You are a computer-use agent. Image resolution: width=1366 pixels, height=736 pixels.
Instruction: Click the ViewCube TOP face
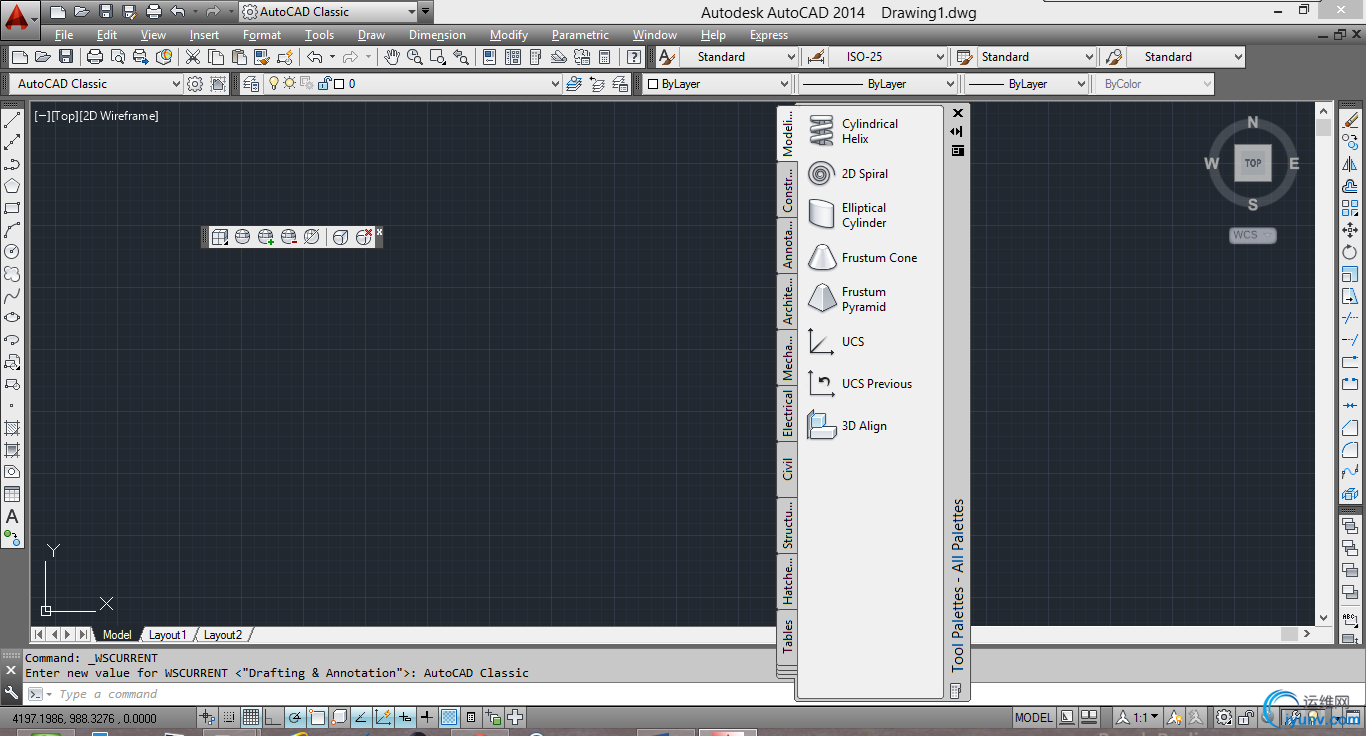coord(1252,163)
